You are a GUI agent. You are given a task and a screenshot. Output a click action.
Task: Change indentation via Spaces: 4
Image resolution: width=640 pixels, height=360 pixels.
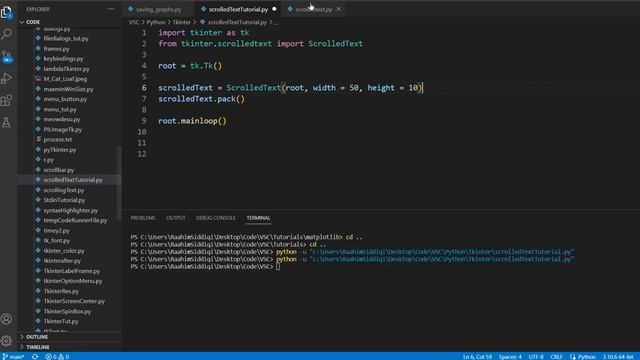pos(510,356)
